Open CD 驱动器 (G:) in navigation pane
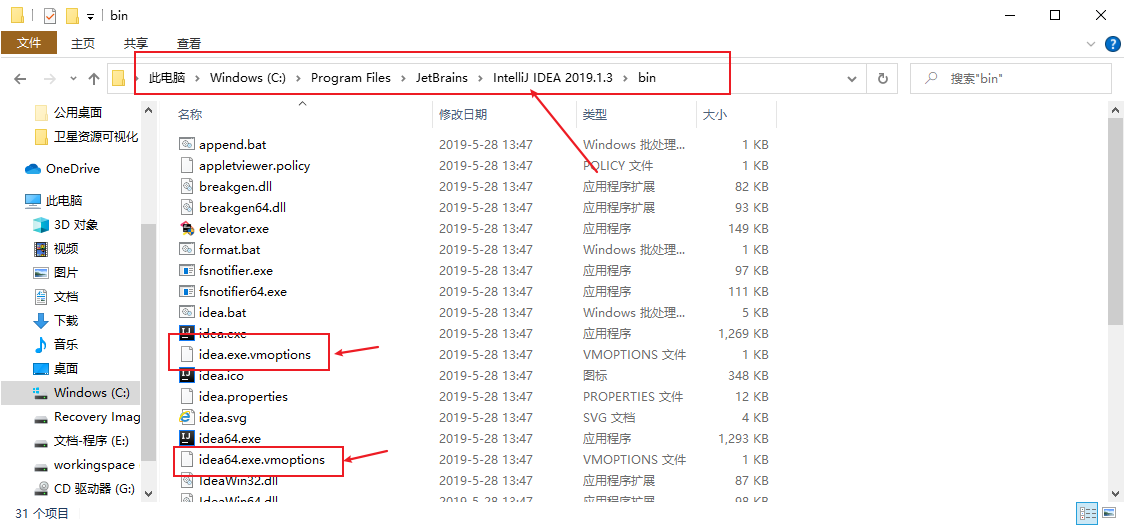This screenshot has height=526, width=1125. pyautogui.click(x=94, y=489)
